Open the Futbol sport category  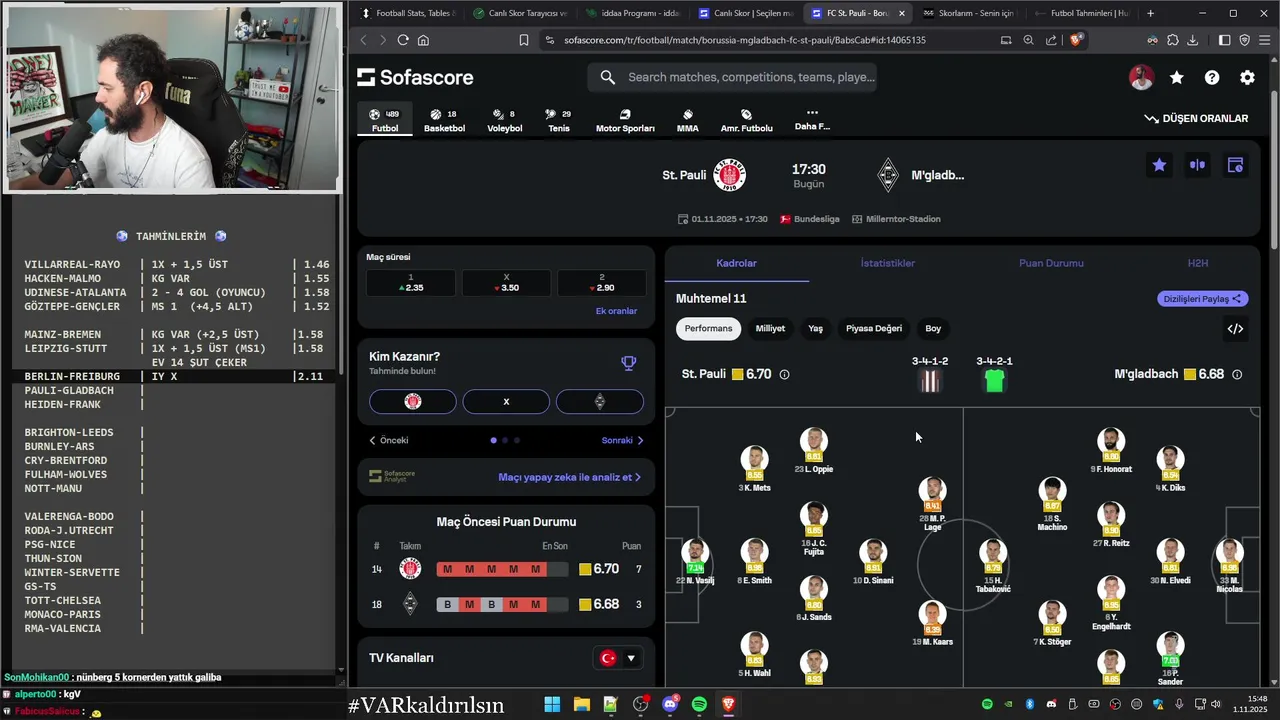point(385,121)
